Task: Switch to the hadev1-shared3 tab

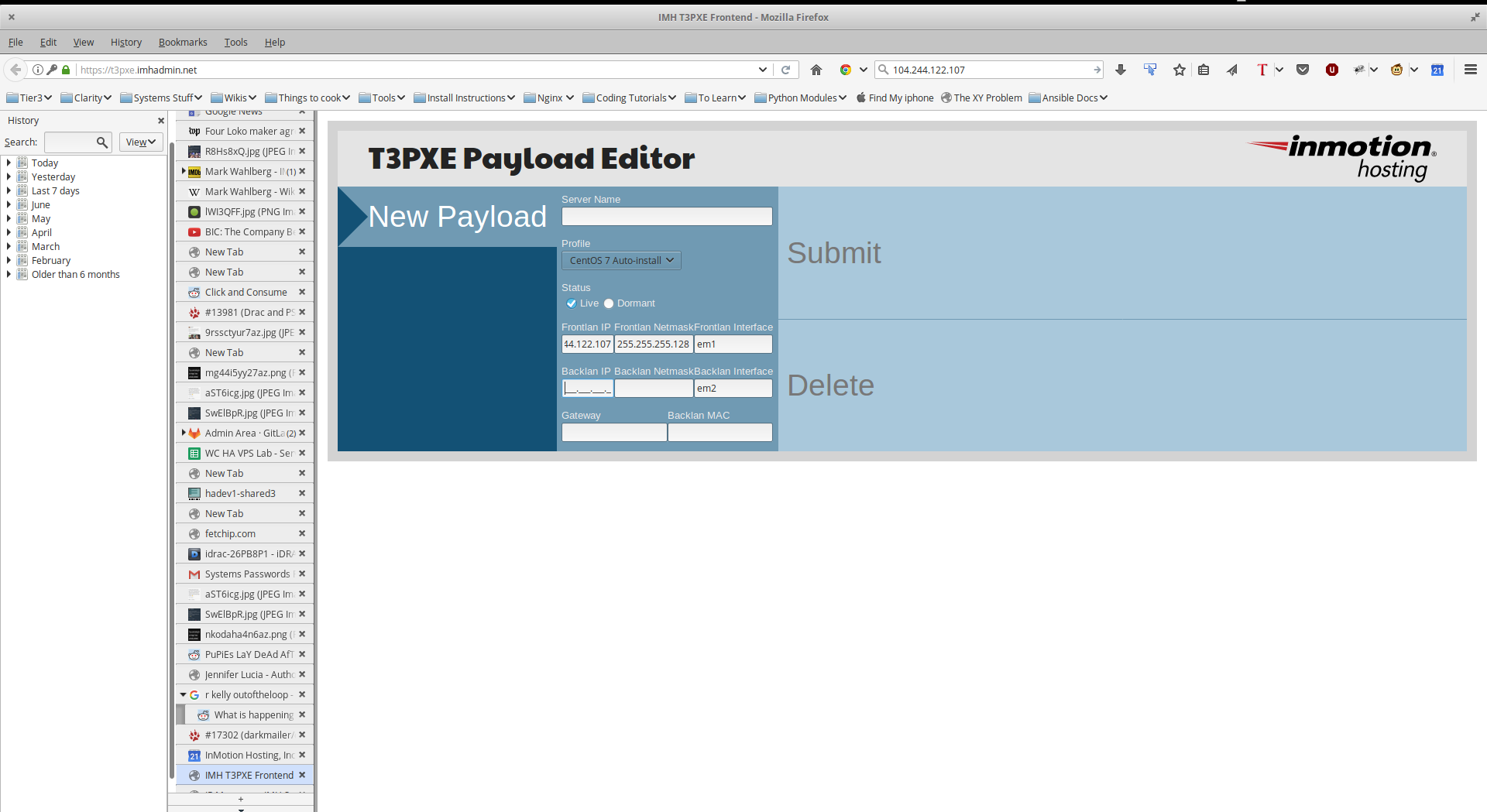Action: click(x=240, y=494)
